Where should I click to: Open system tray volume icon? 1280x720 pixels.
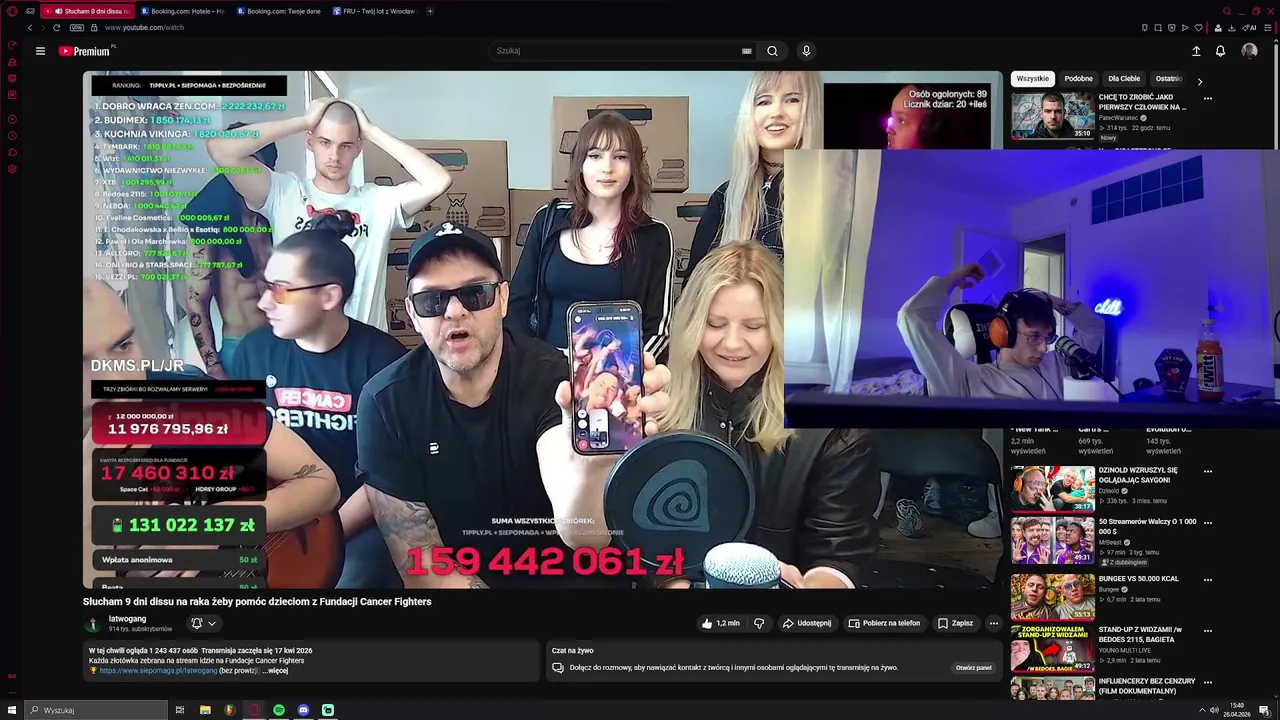tap(1214, 710)
